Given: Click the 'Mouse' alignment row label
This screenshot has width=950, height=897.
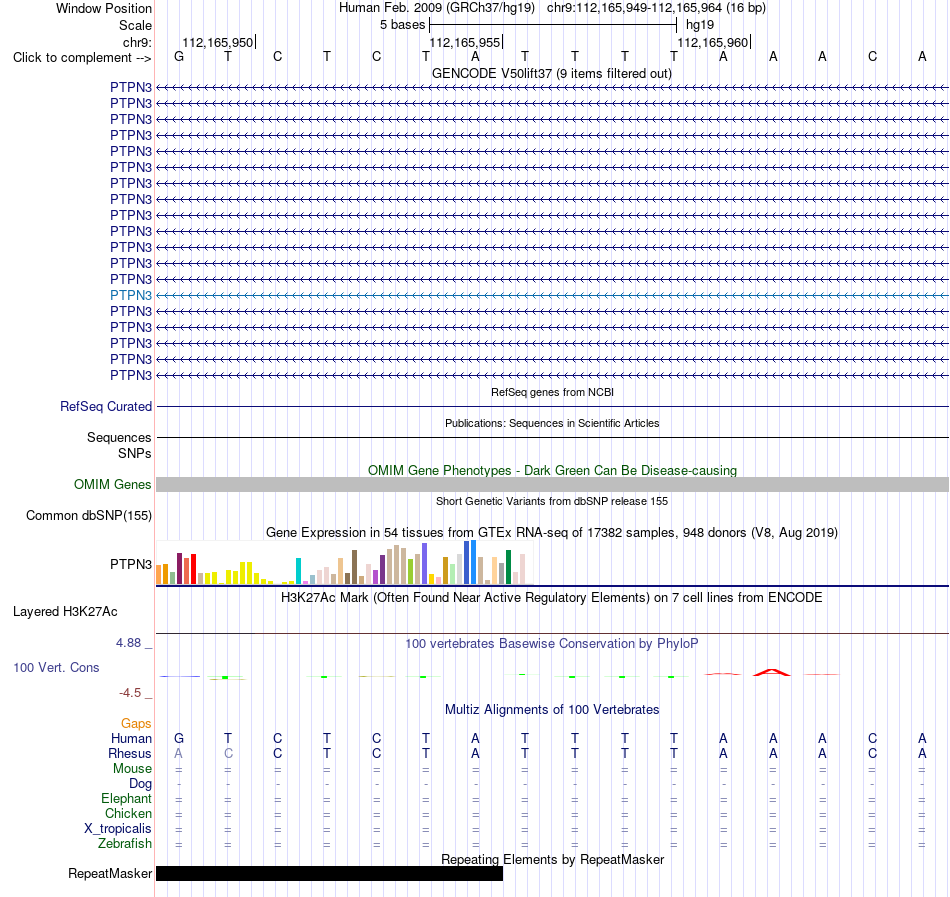Looking at the screenshot, I should click(132, 769).
